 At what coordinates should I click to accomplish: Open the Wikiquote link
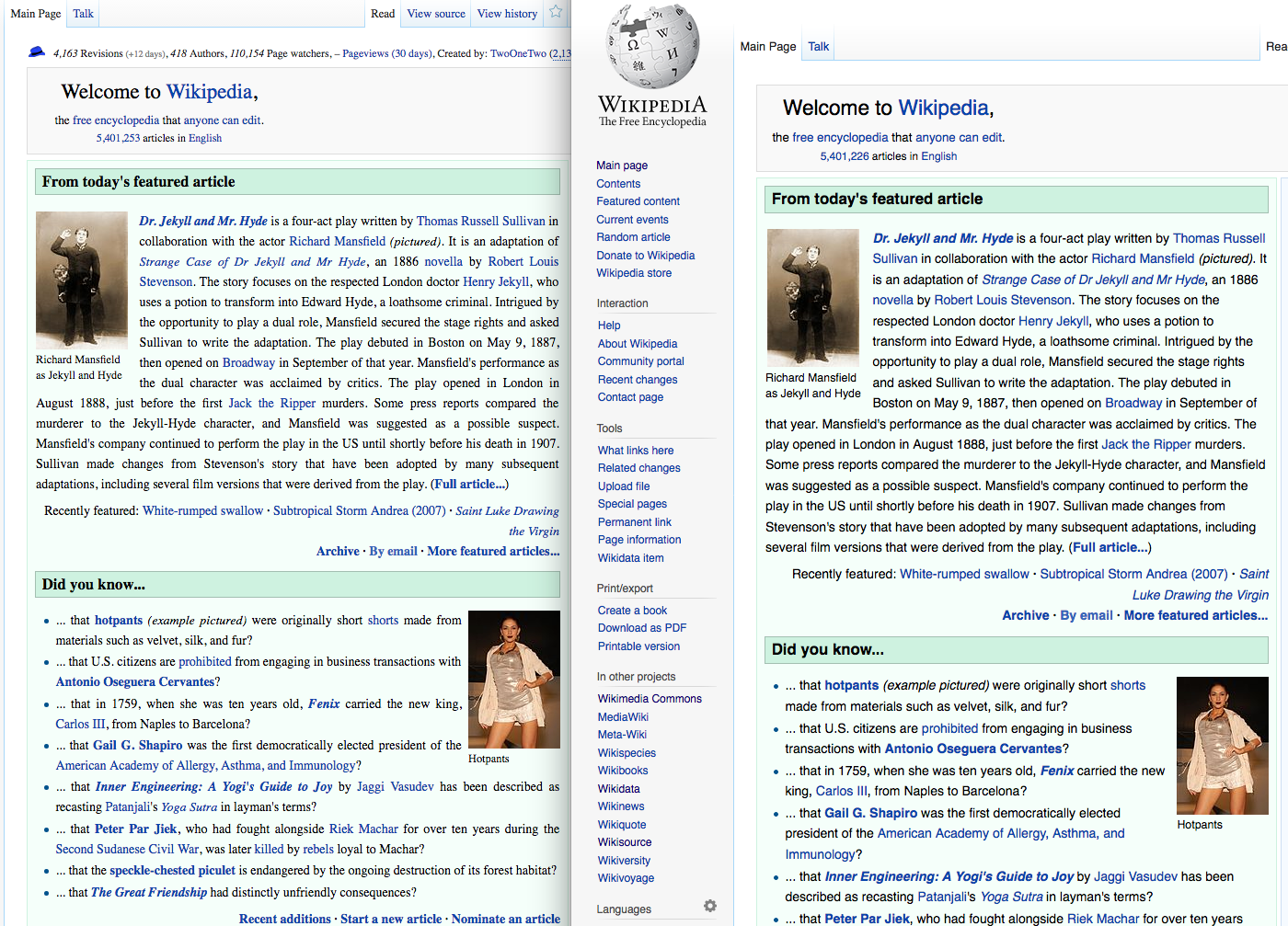622,825
